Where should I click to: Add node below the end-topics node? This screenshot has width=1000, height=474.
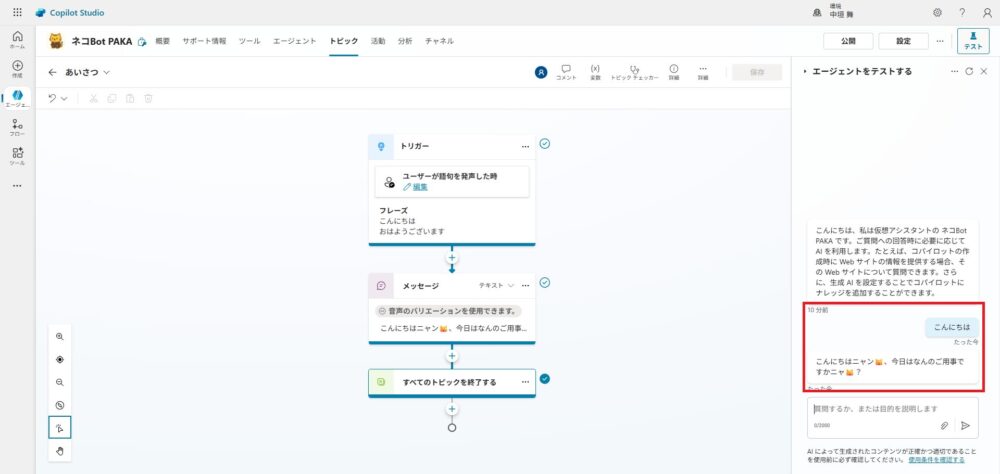(x=452, y=409)
